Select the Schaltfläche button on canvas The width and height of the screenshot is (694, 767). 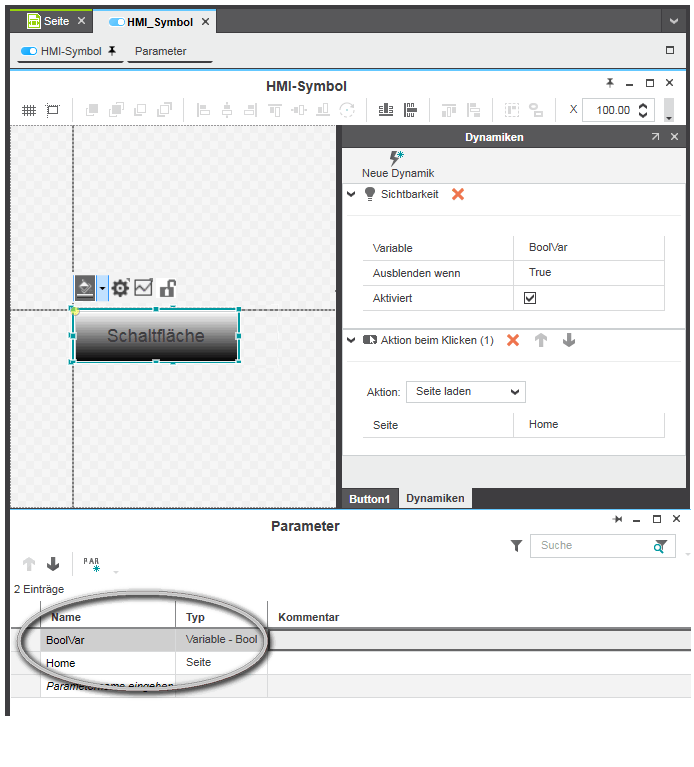point(156,336)
